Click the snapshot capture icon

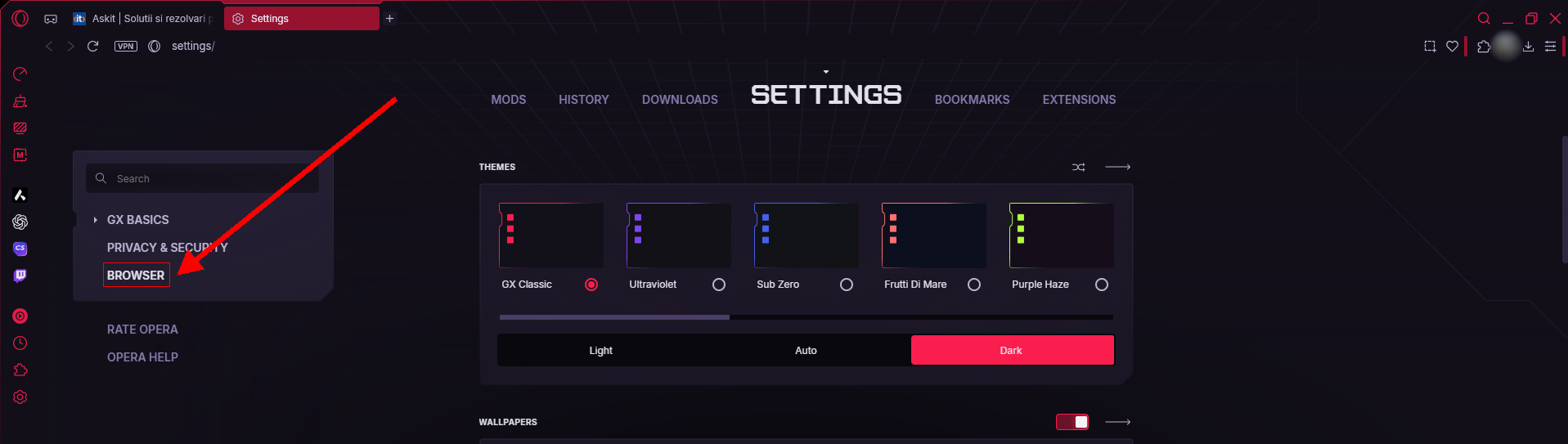click(1429, 47)
